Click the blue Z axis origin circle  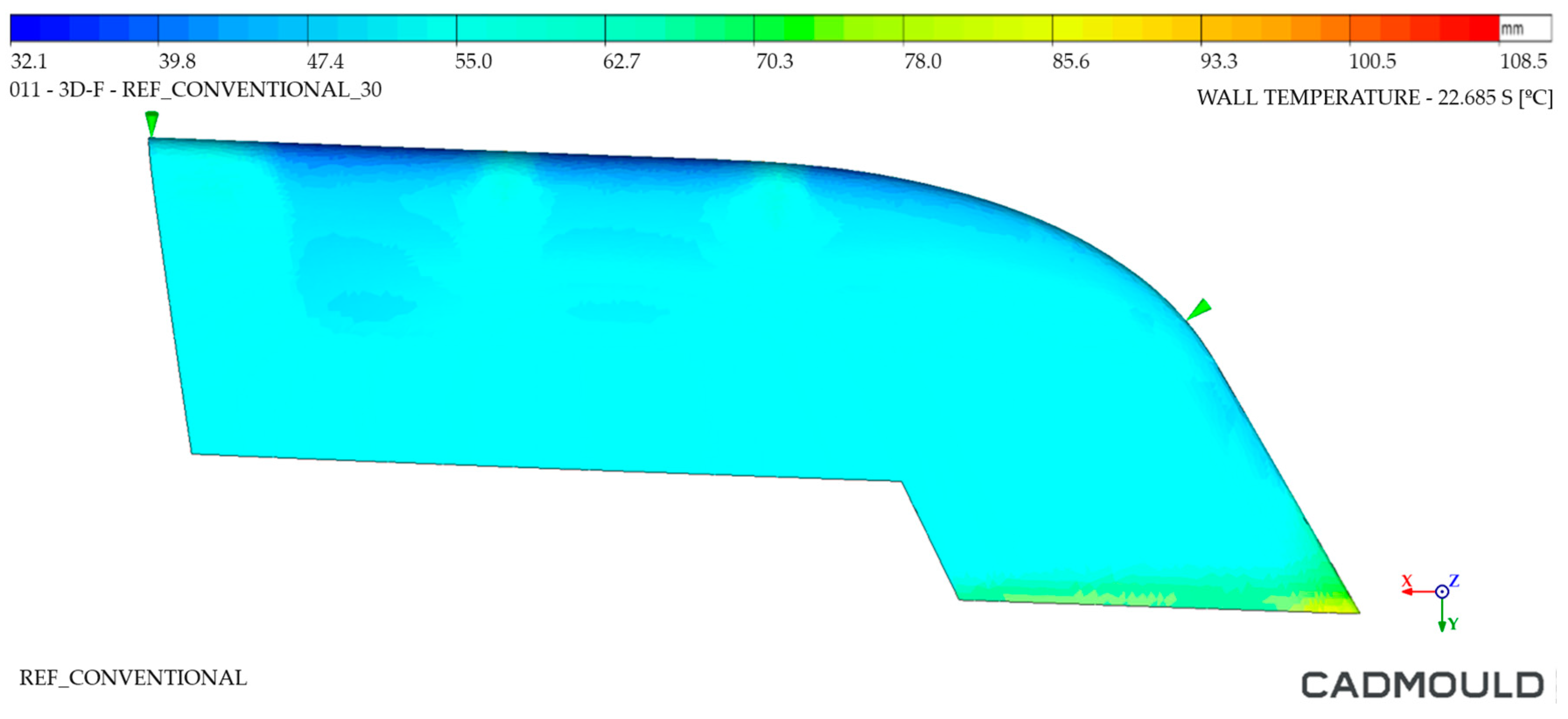coord(1442,591)
